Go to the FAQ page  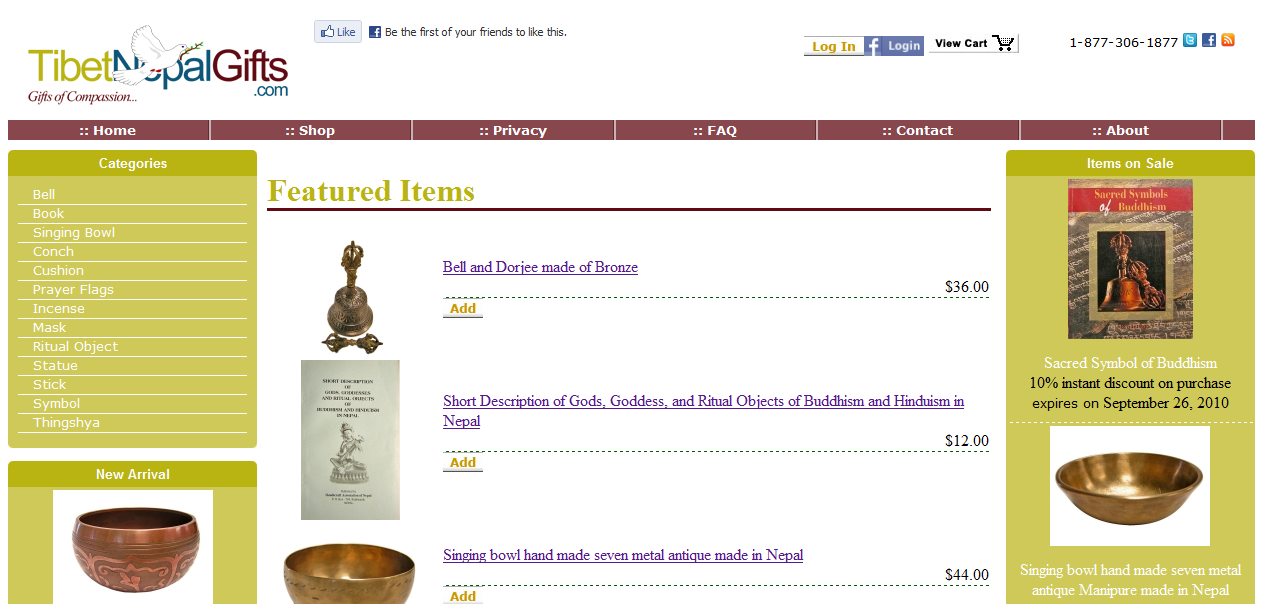coord(715,130)
